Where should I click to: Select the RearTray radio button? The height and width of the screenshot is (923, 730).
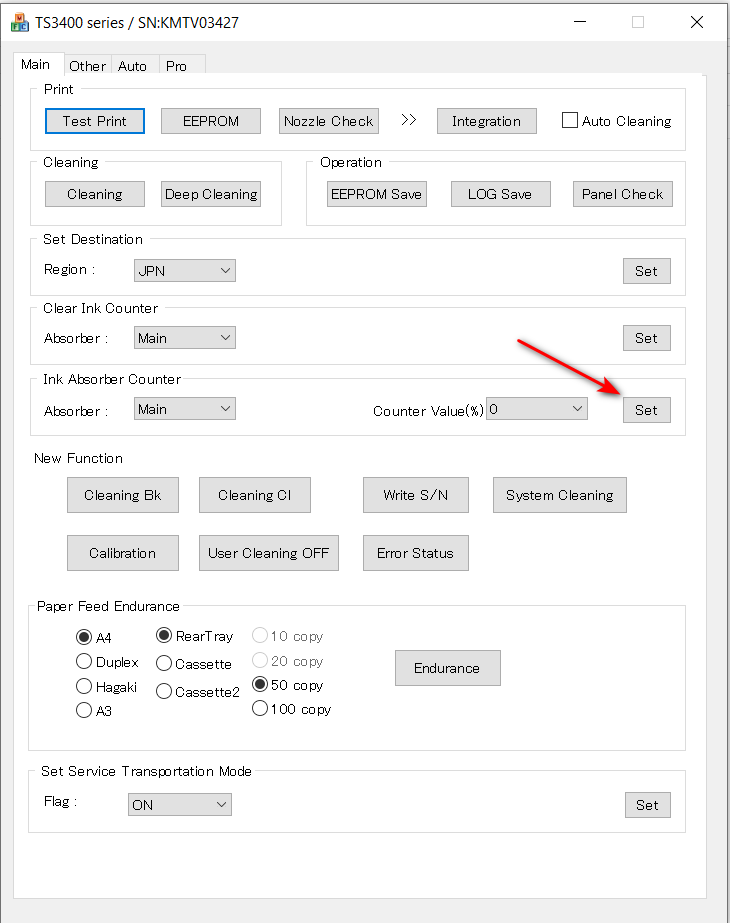click(164, 636)
